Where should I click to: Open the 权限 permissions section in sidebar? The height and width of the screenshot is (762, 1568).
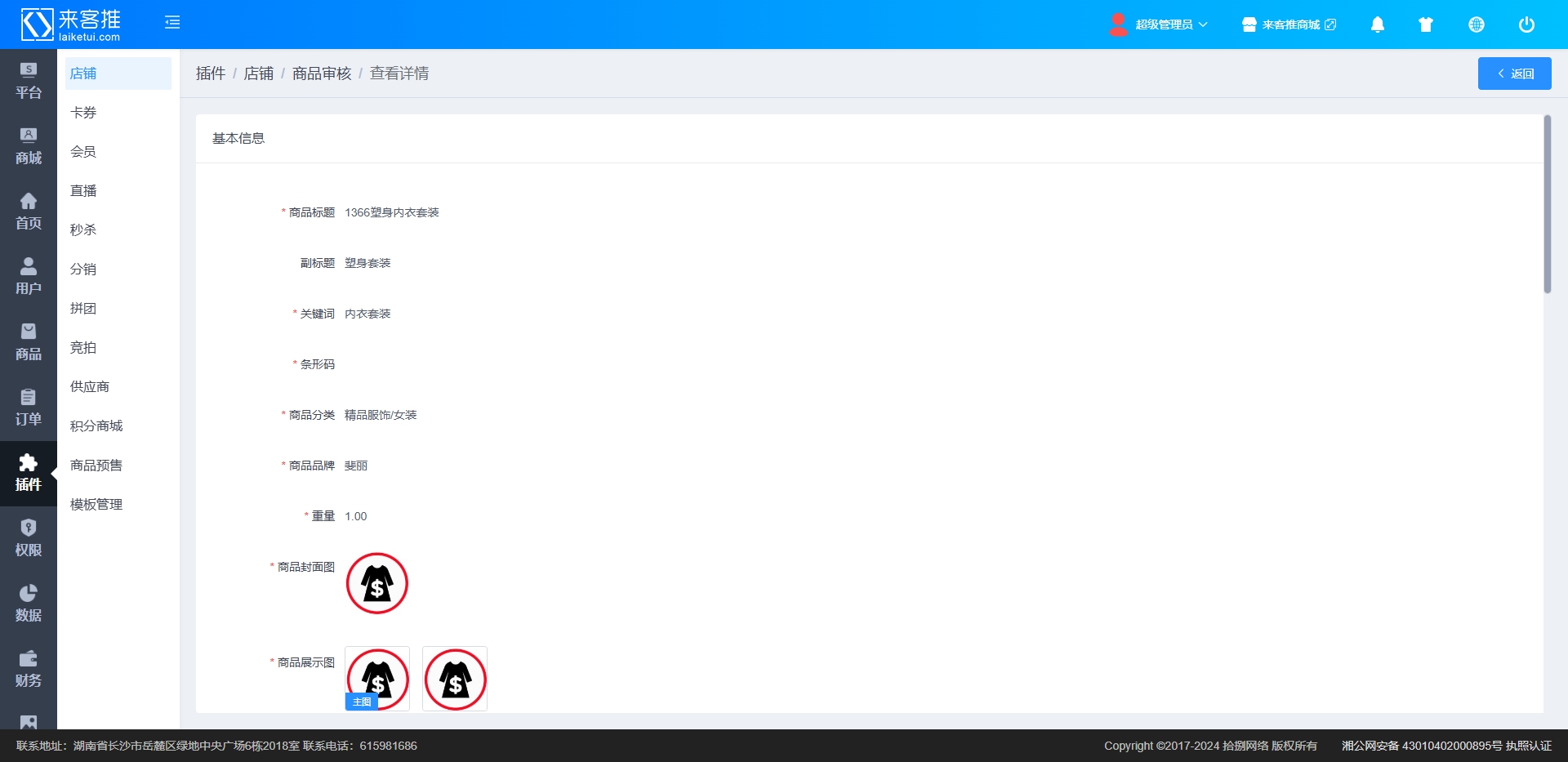click(x=29, y=539)
